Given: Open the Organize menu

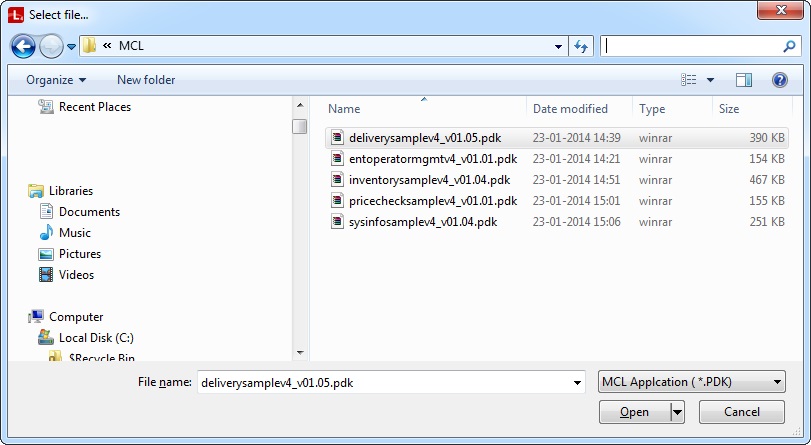Looking at the screenshot, I should pyautogui.click(x=56, y=80).
